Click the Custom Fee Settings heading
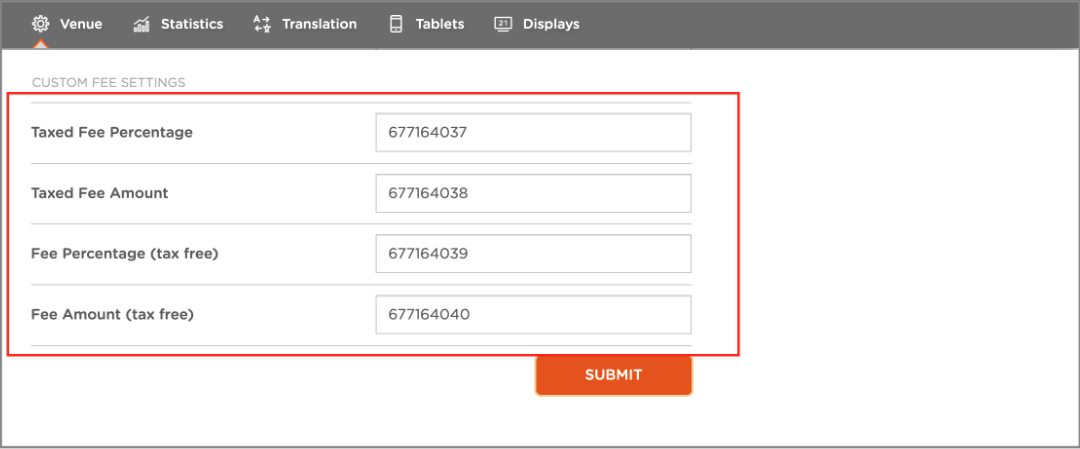Viewport: 1080px width, 449px height. 109,83
